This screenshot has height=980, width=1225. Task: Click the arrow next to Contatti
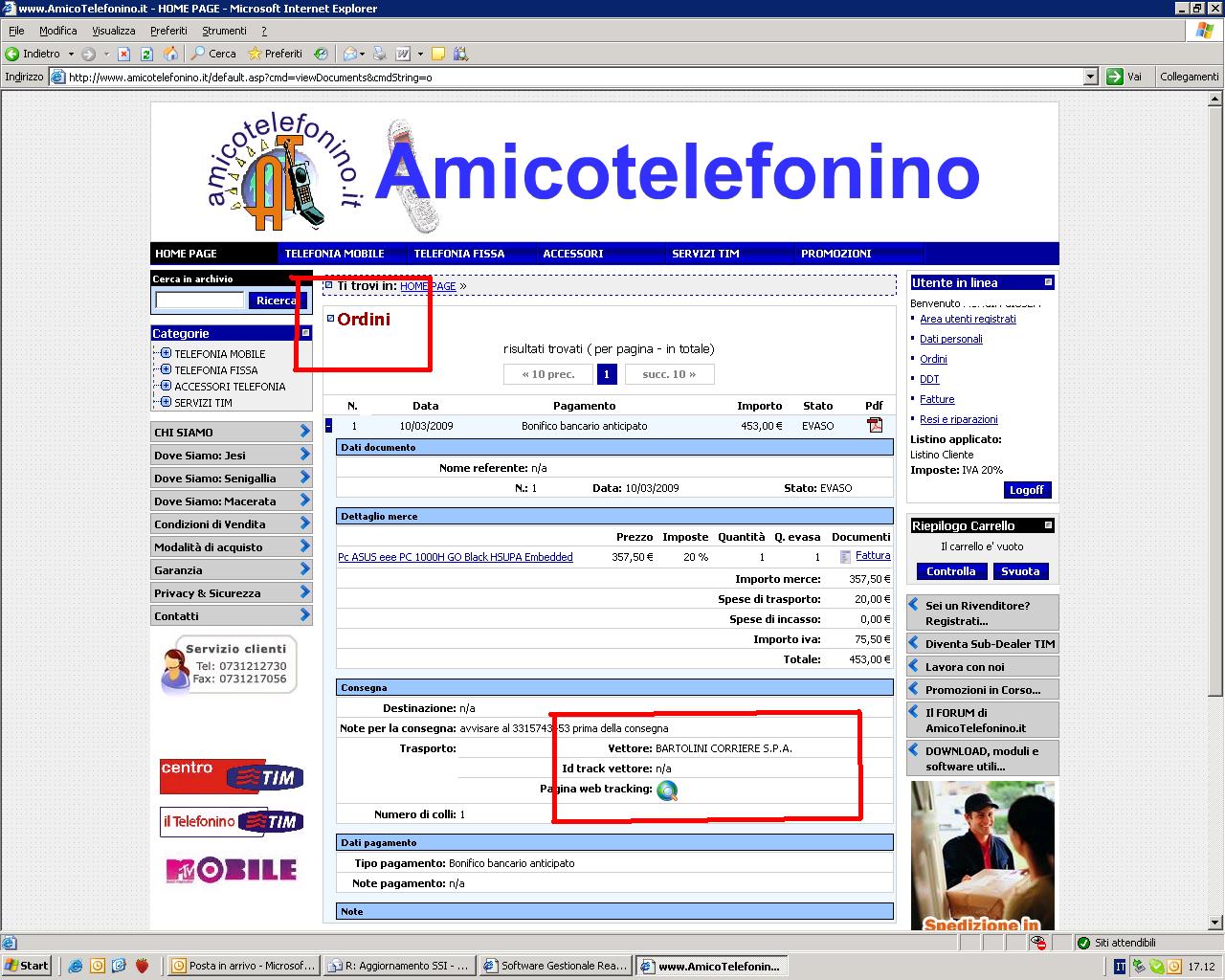304,615
